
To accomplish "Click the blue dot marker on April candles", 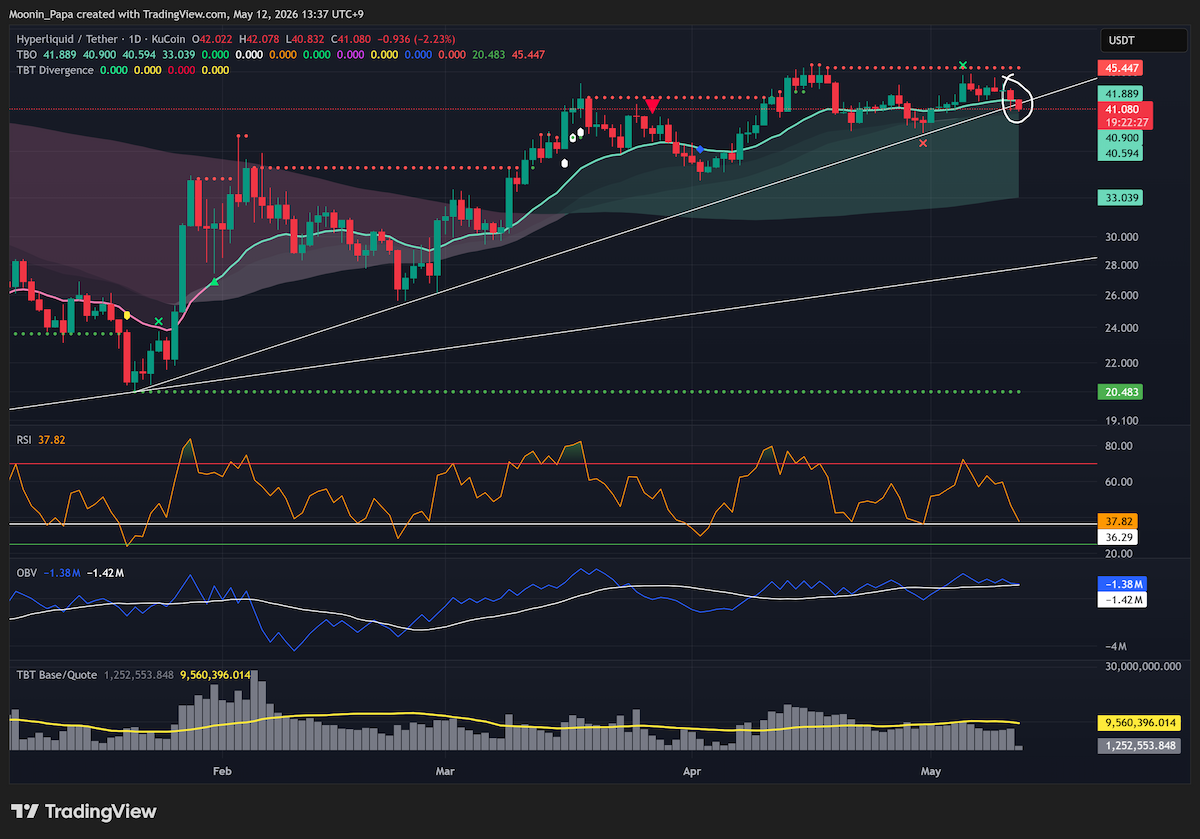I will (x=699, y=149).
